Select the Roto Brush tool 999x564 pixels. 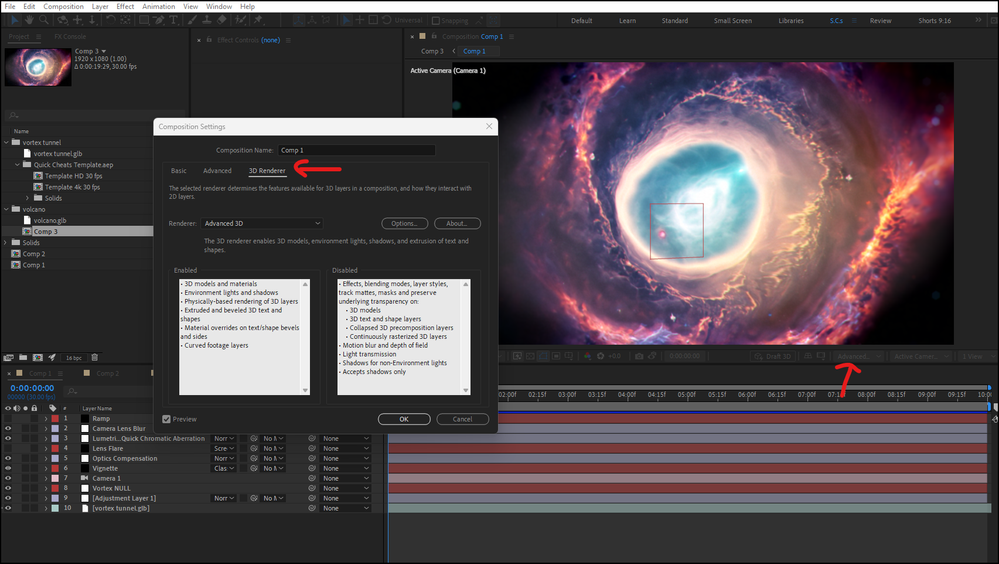240,20
